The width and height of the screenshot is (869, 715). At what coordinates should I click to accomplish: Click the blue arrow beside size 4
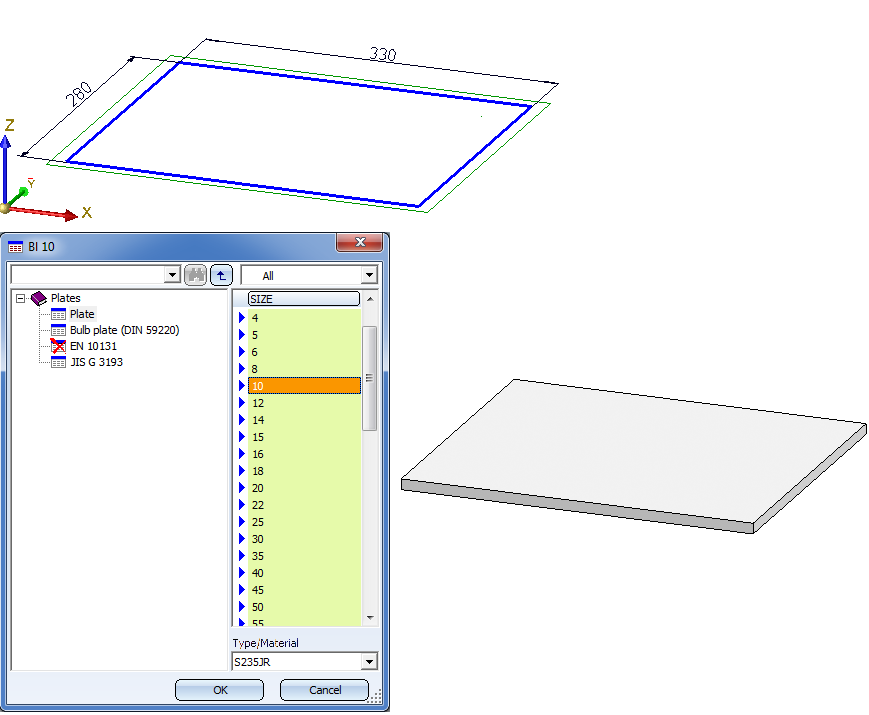tap(242, 318)
